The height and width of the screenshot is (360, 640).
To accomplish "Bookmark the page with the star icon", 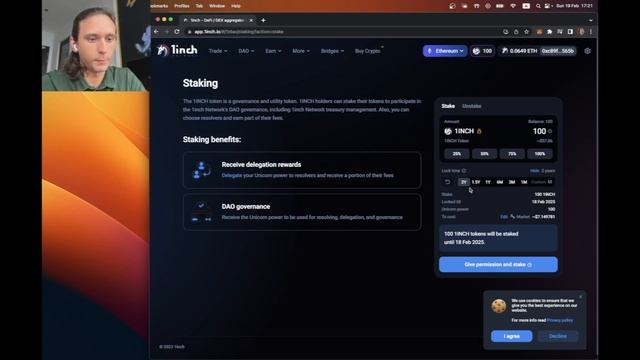I will click(x=527, y=31).
